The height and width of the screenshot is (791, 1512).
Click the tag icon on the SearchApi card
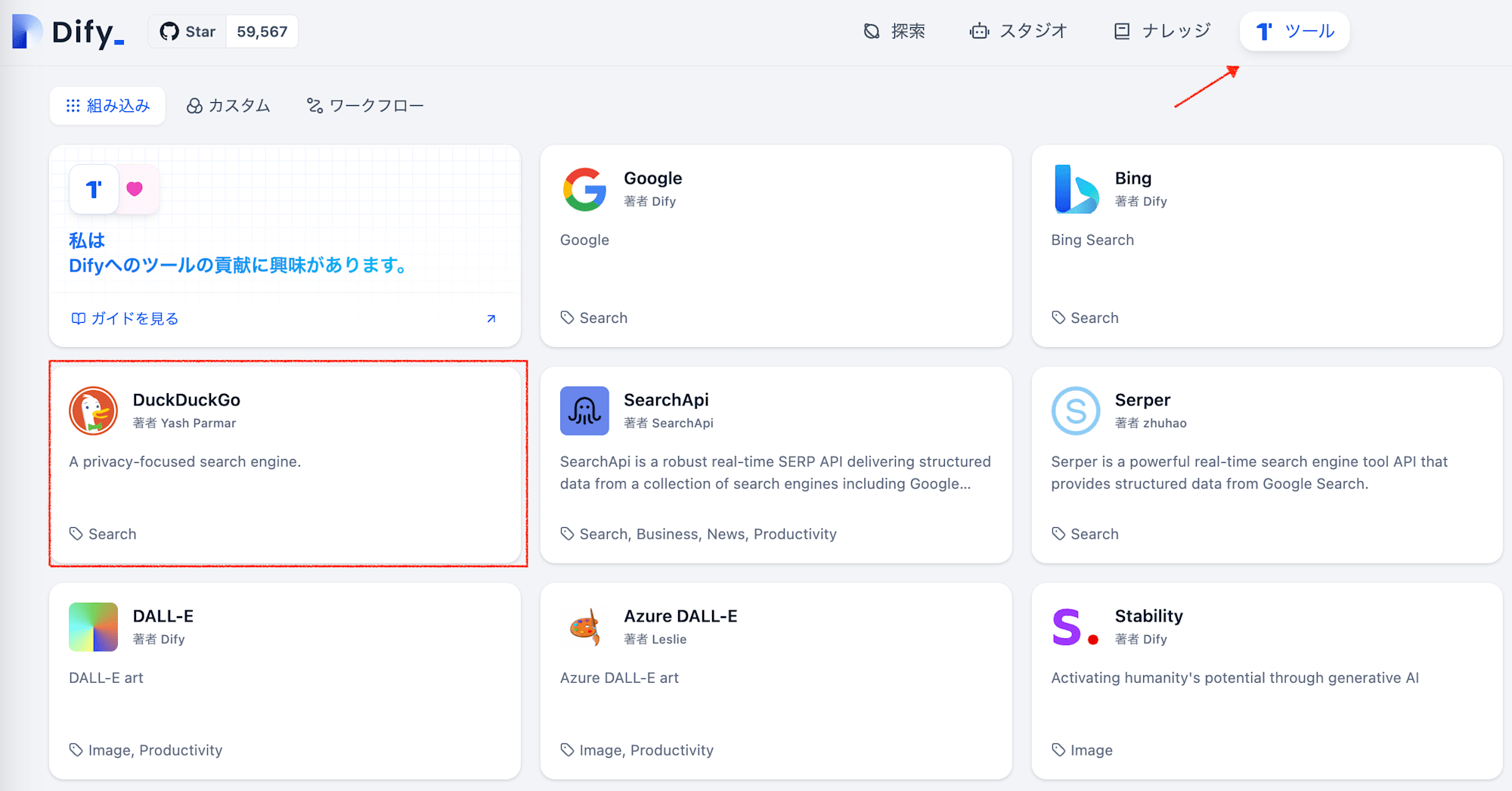click(x=567, y=534)
